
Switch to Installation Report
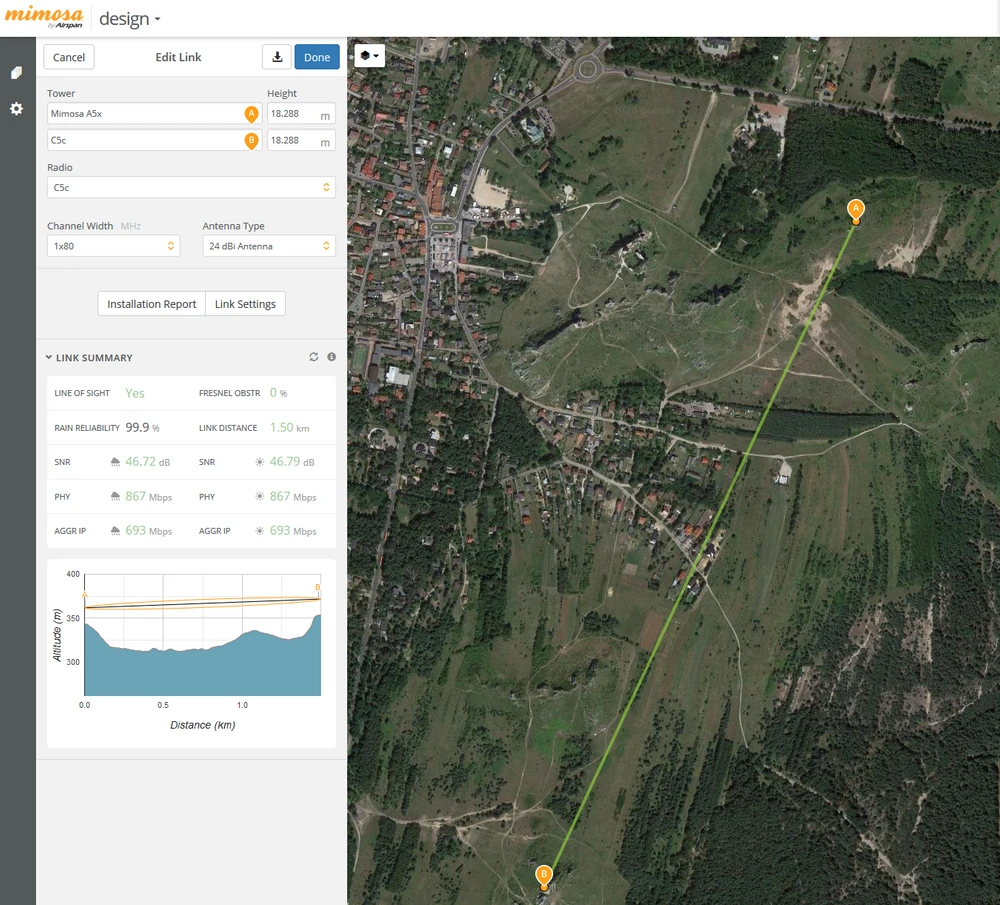point(151,304)
